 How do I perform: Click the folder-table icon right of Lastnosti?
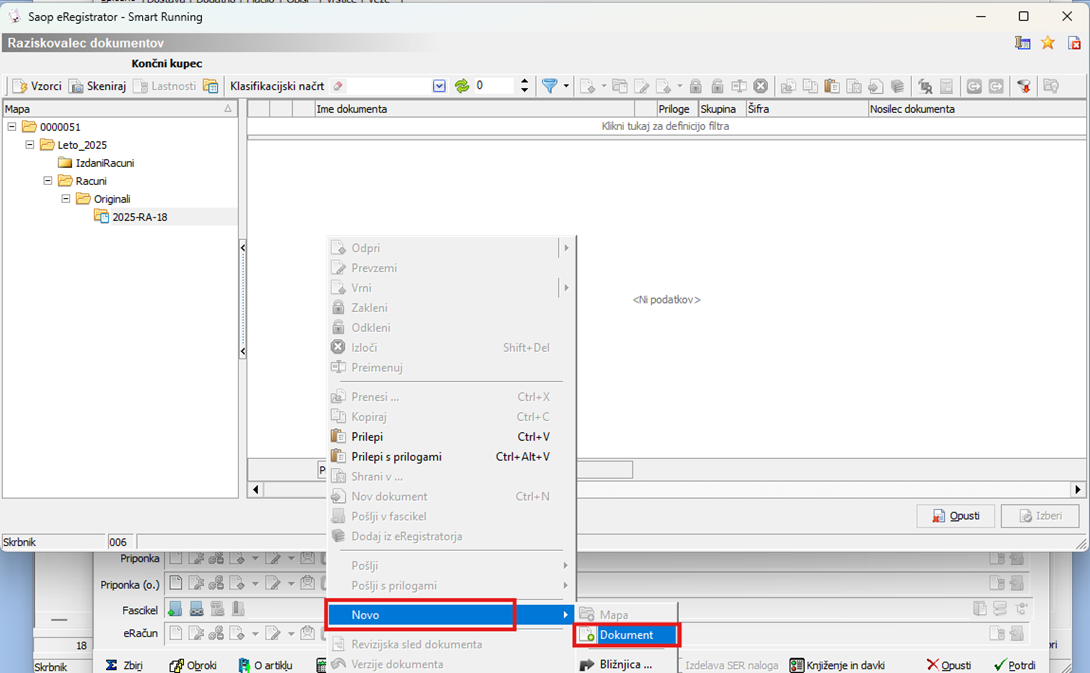210,86
